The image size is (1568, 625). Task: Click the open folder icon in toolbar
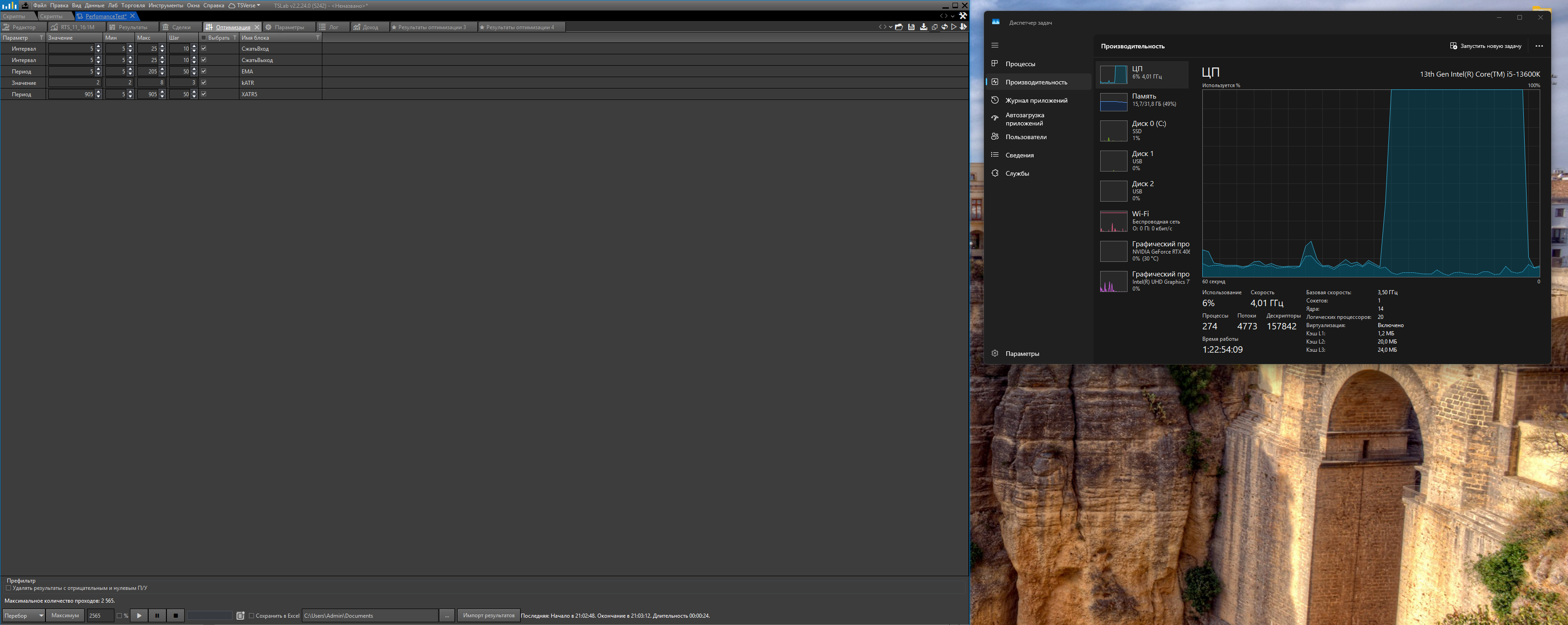pyautogui.click(x=899, y=27)
